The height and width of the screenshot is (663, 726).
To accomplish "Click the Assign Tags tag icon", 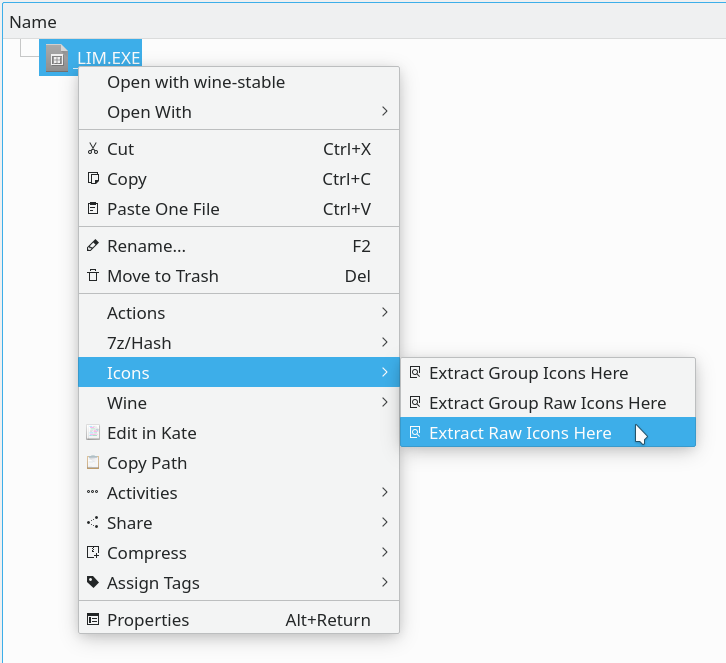I will point(93,582).
